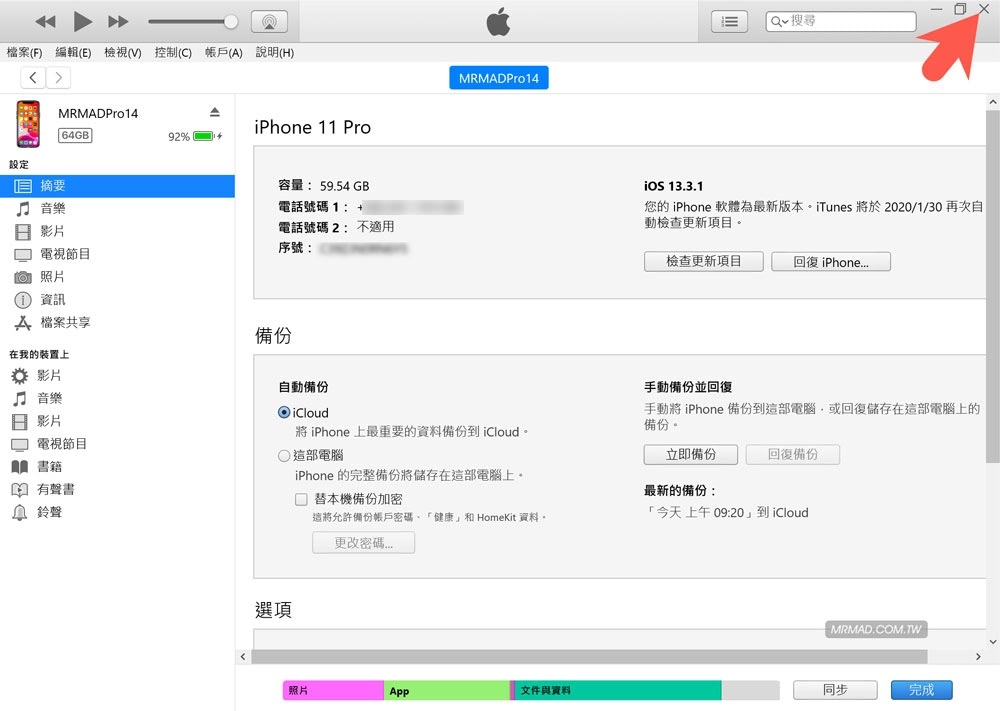Click 立即備份 button

click(691, 455)
